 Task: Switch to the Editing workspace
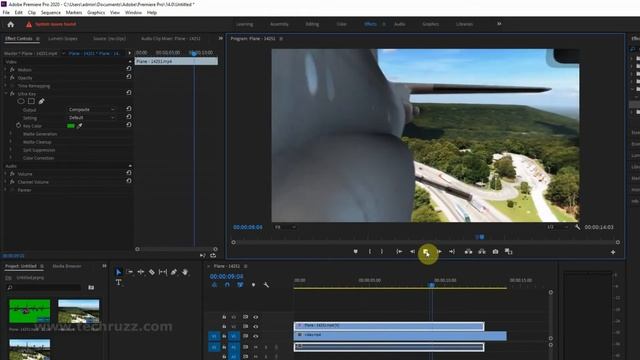click(312, 24)
